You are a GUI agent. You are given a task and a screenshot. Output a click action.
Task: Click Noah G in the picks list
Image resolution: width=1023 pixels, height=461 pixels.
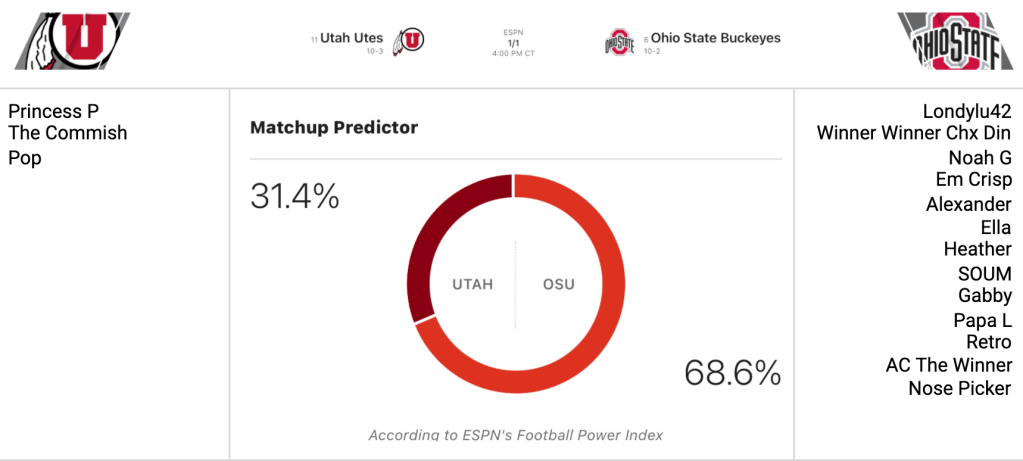(x=980, y=158)
